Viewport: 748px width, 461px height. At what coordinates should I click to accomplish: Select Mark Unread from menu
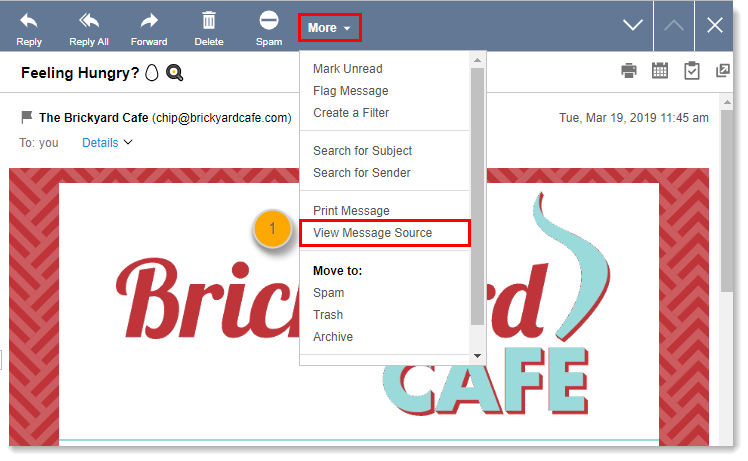pyautogui.click(x=347, y=69)
